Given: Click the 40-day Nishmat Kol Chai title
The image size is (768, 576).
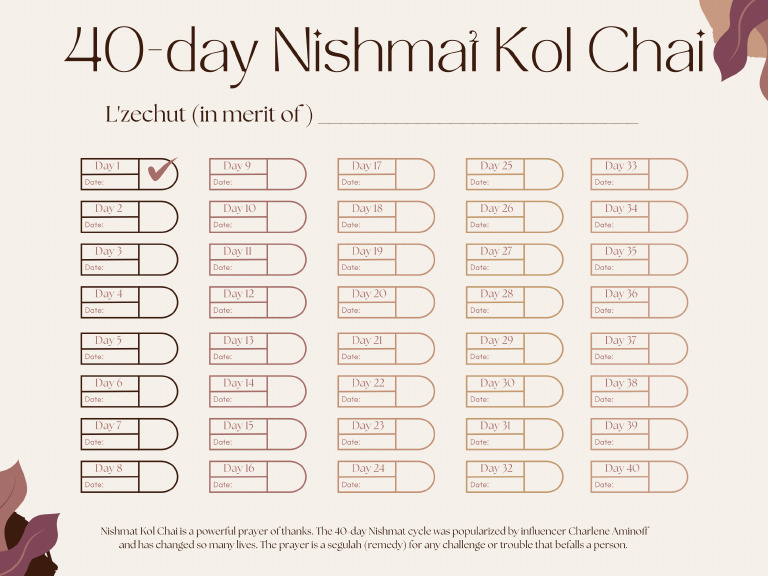Looking at the screenshot, I should [384, 52].
